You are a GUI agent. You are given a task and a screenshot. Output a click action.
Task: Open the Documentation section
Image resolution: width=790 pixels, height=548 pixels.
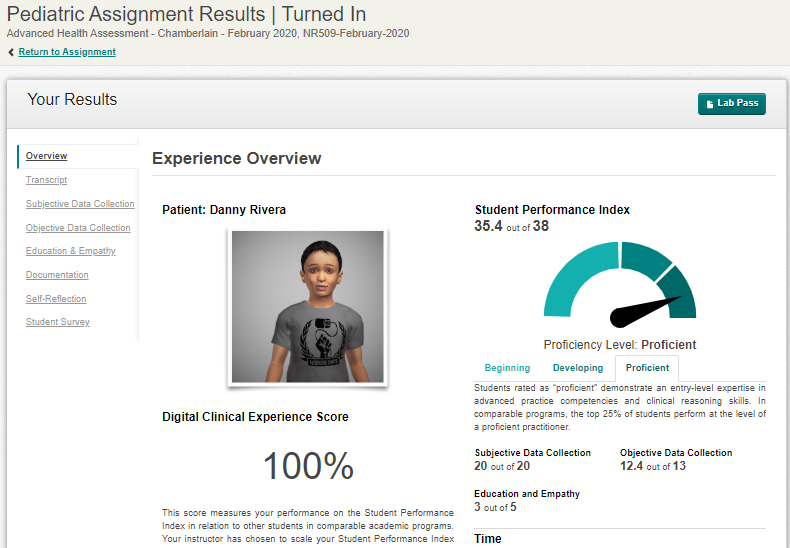click(x=57, y=275)
